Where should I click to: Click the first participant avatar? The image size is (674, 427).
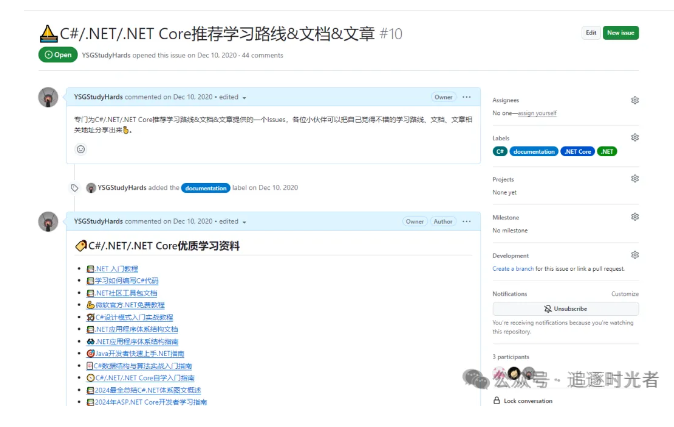499,373
